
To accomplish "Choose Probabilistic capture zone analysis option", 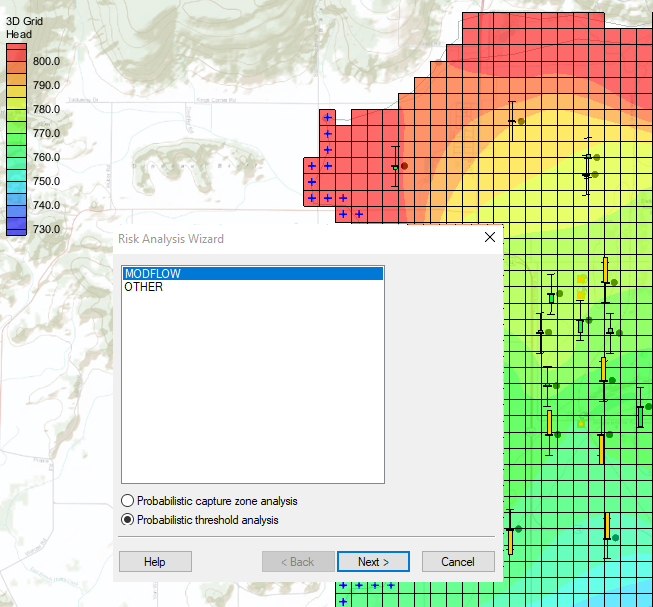I will 209,501.
